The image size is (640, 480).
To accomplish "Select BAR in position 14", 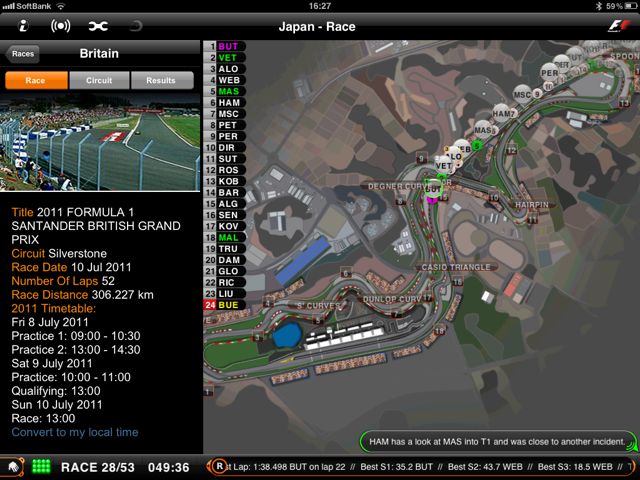I will [x=225, y=192].
